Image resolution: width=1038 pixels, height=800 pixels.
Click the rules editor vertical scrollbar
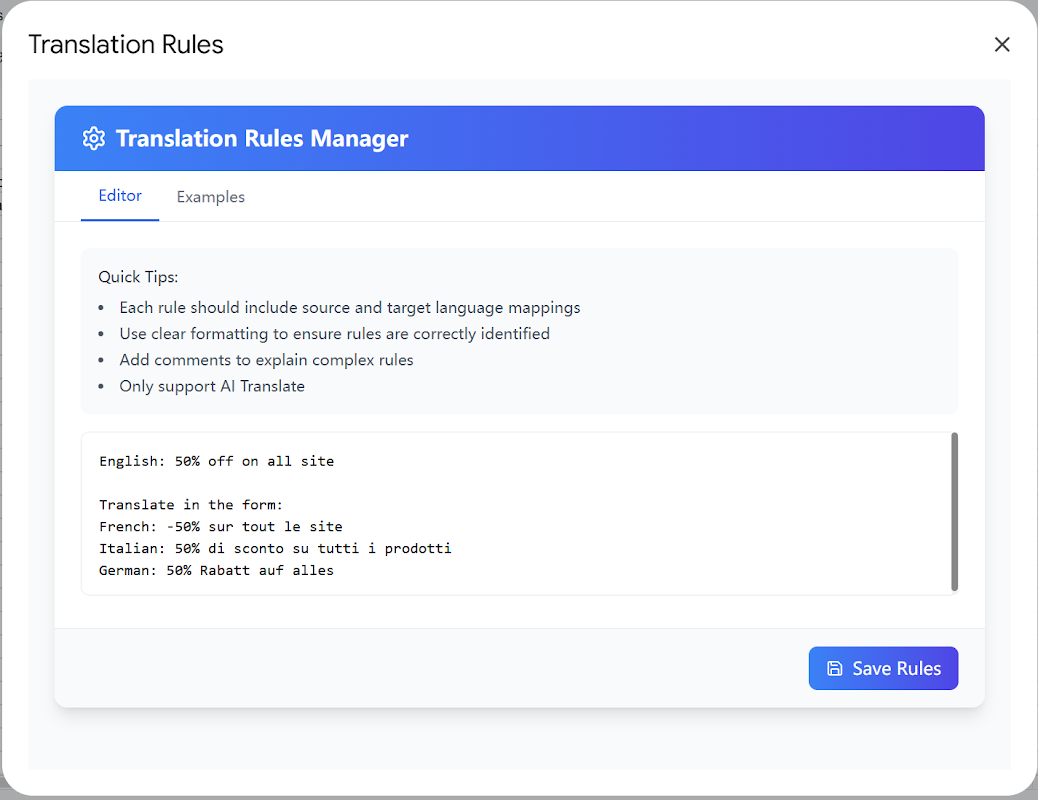point(954,511)
